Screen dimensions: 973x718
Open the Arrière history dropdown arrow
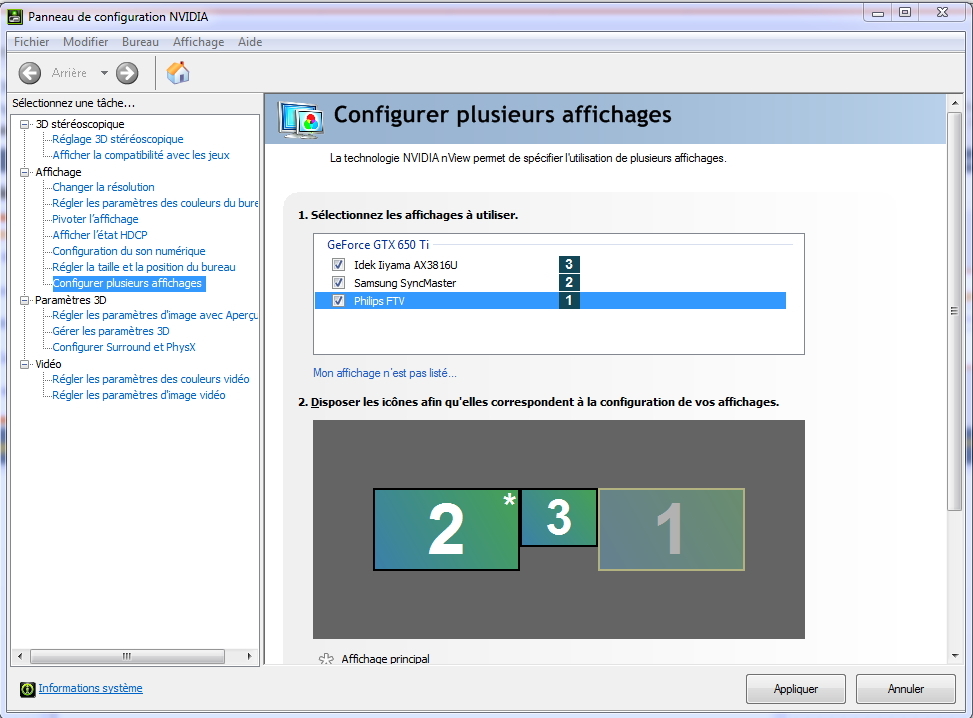[x=104, y=73]
